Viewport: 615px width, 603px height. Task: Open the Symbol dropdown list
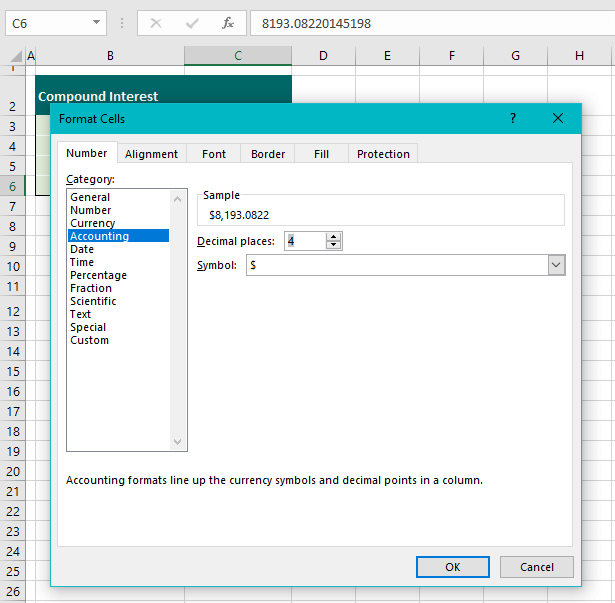coord(556,265)
